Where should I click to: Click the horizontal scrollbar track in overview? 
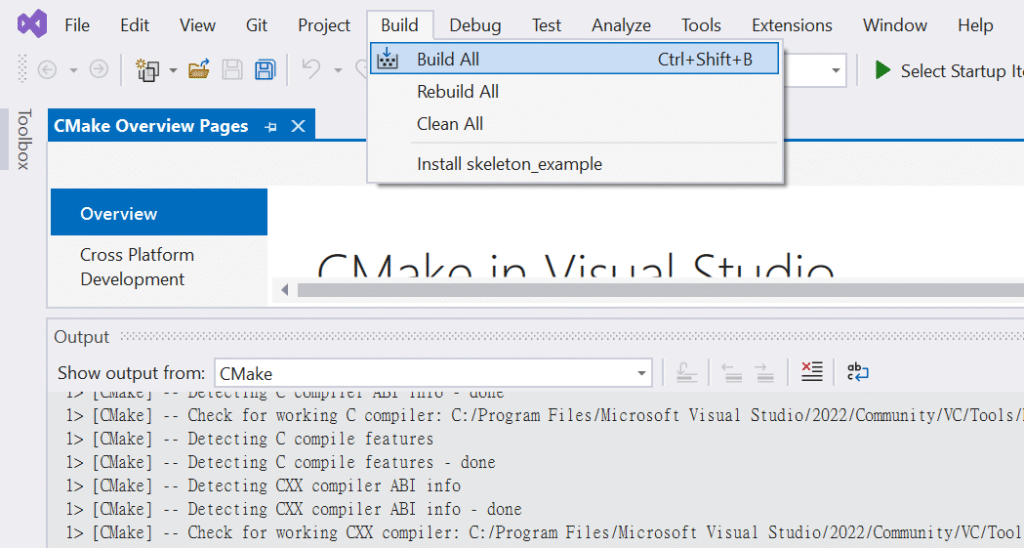coord(660,289)
